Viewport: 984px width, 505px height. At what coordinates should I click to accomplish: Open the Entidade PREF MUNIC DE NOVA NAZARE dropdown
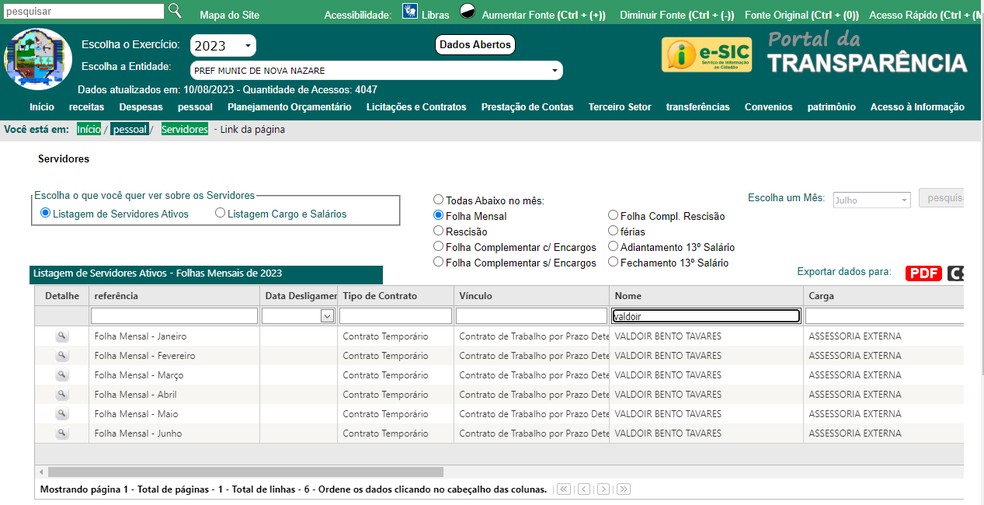tap(377, 71)
